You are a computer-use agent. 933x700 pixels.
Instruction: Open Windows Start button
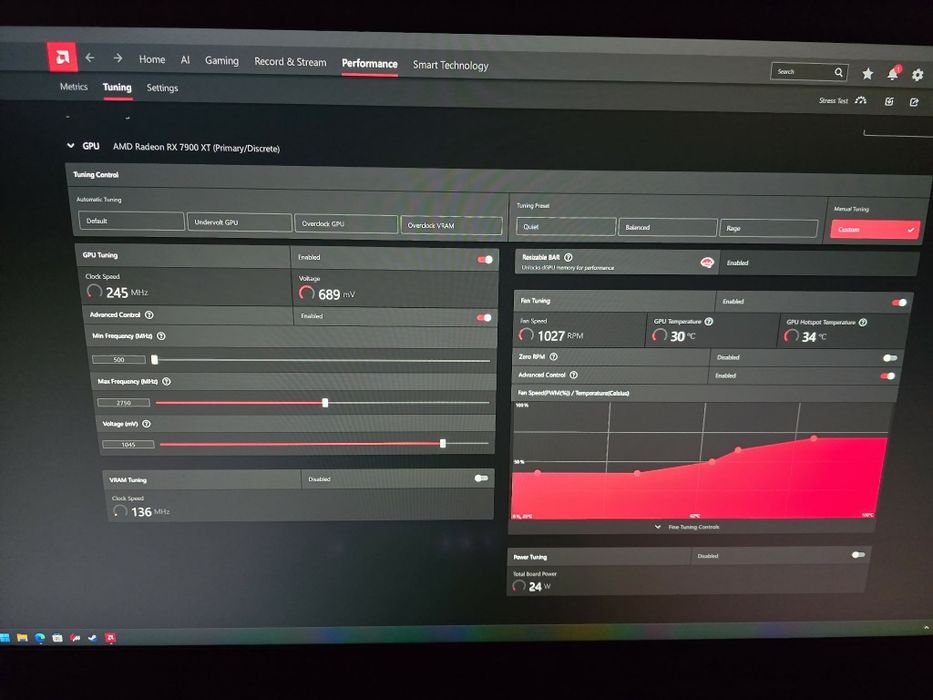pos(5,638)
